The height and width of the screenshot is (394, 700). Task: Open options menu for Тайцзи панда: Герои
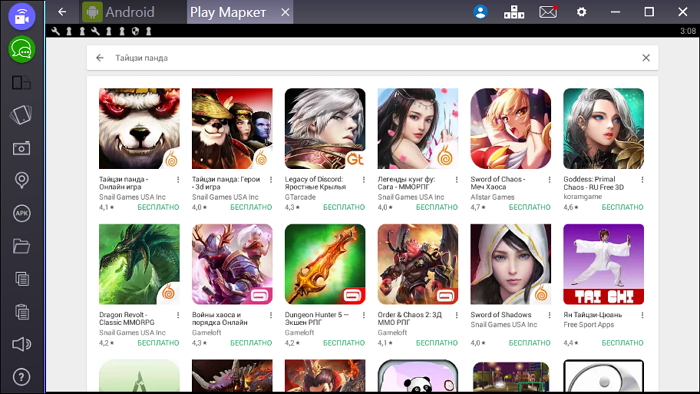[271, 180]
